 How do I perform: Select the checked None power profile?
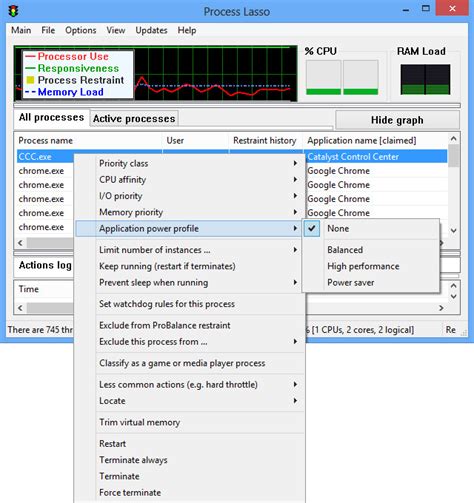pos(371,229)
